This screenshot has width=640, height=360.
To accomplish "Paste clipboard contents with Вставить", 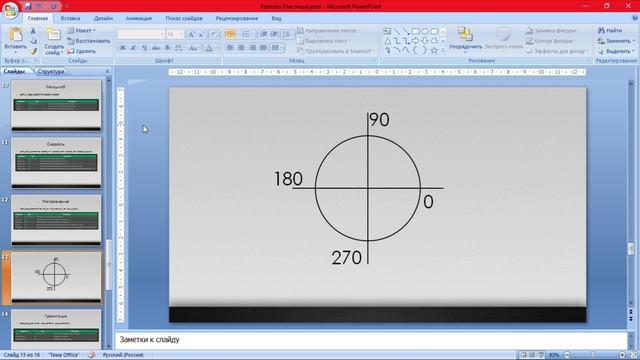I will (x=16, y=41).
